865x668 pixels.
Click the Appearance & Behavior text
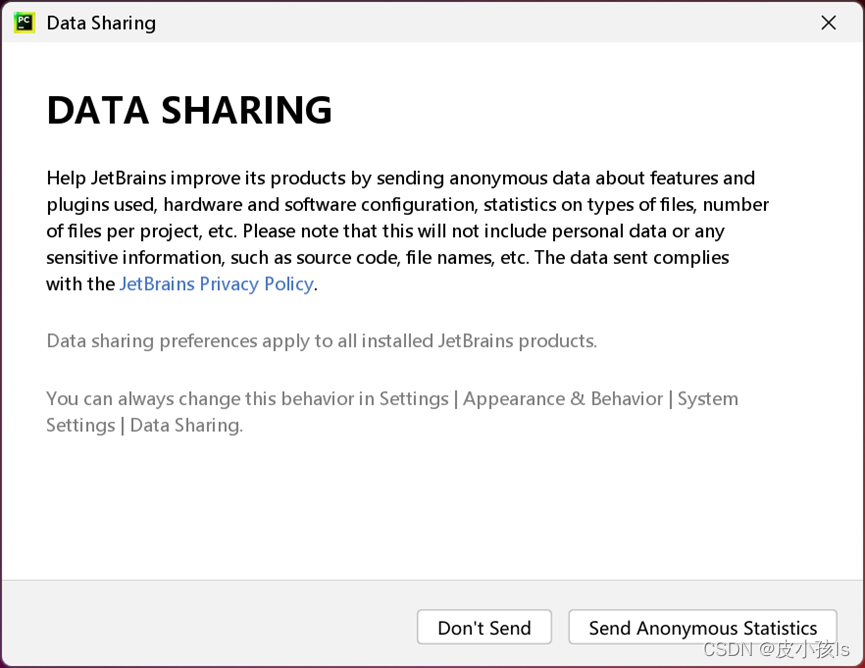[x=563, y=399]
